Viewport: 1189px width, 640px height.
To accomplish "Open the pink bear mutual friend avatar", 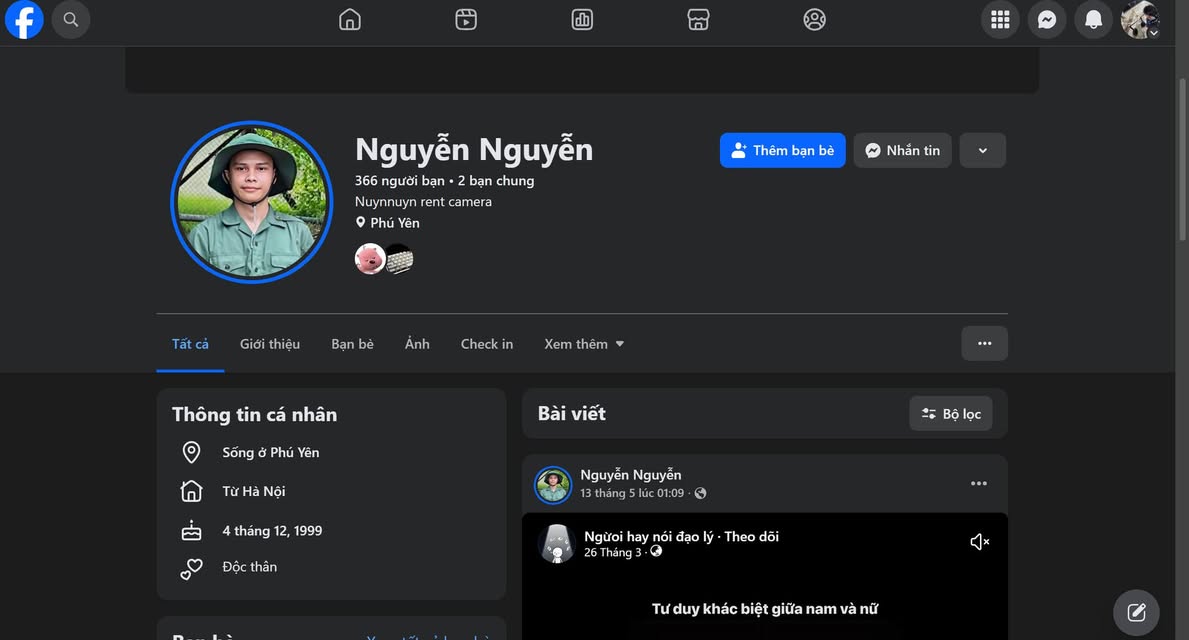I will 369,259.
